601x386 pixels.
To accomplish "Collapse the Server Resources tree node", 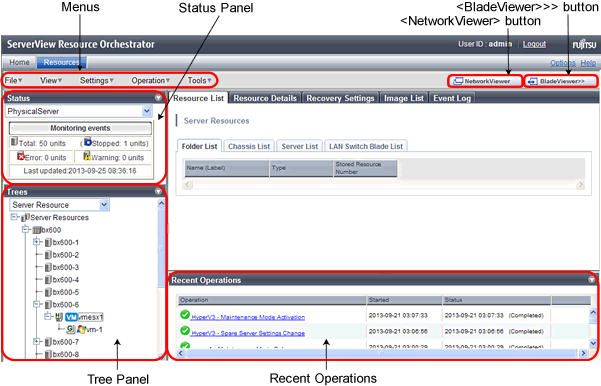I will click(x=14, y=217).
